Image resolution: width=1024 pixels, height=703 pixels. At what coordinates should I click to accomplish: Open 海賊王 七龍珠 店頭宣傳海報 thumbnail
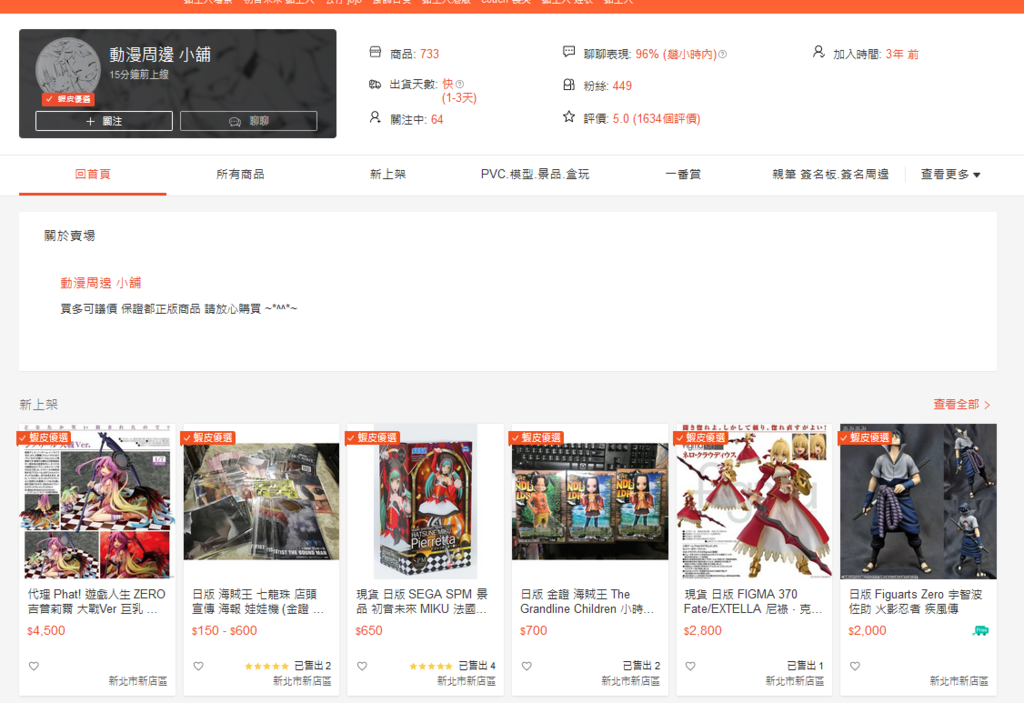261,501
